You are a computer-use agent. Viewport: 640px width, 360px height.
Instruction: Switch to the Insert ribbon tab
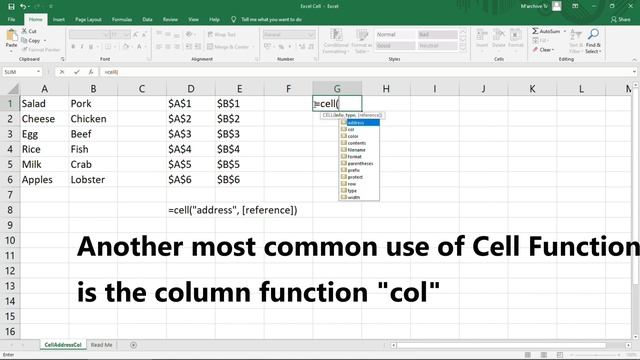pyautogui.click(x=59, y=19)
